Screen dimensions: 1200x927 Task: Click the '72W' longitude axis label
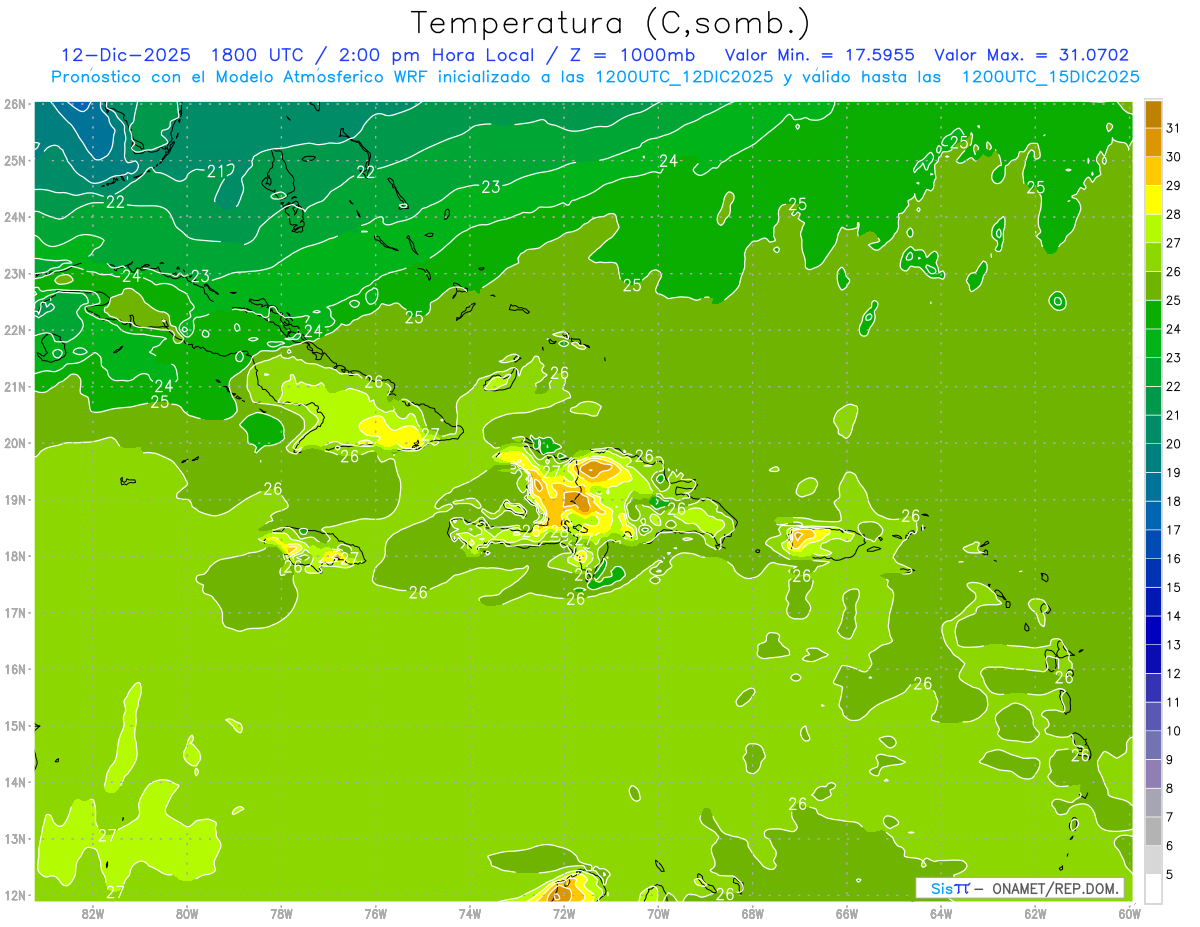coord(564,913)
